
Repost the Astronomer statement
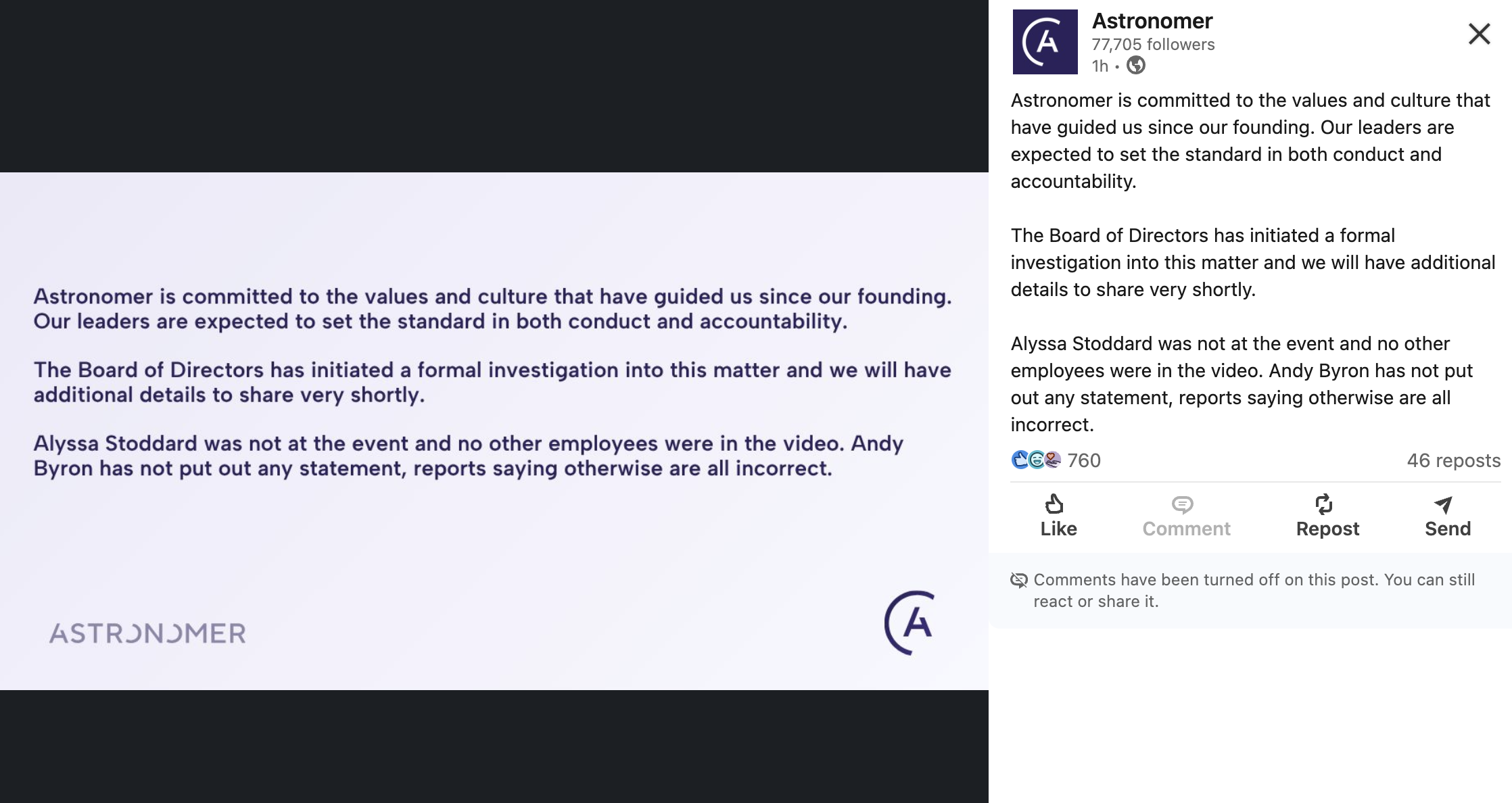[1327, 516]
